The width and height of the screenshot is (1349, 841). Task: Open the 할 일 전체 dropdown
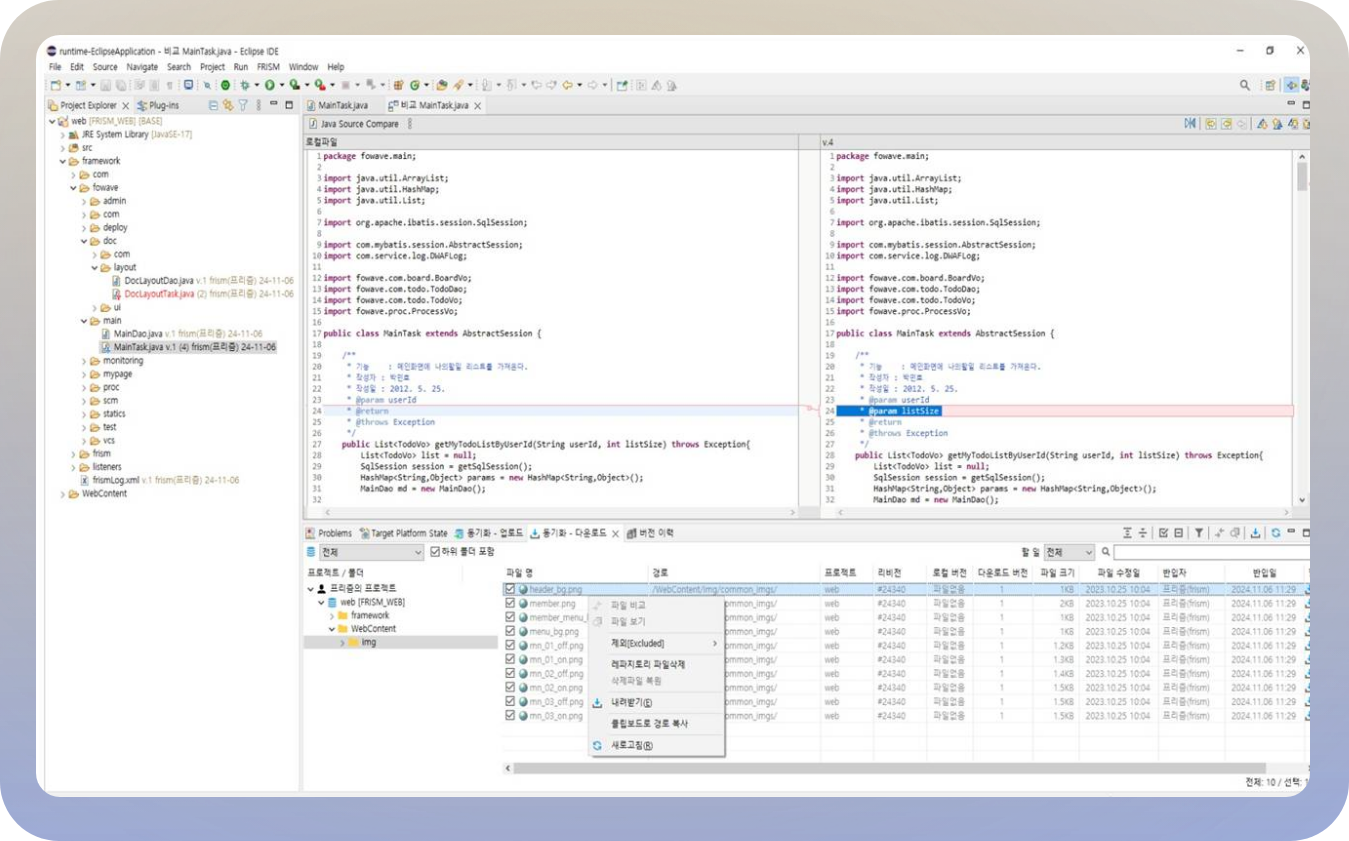[x=1069, y=552]
